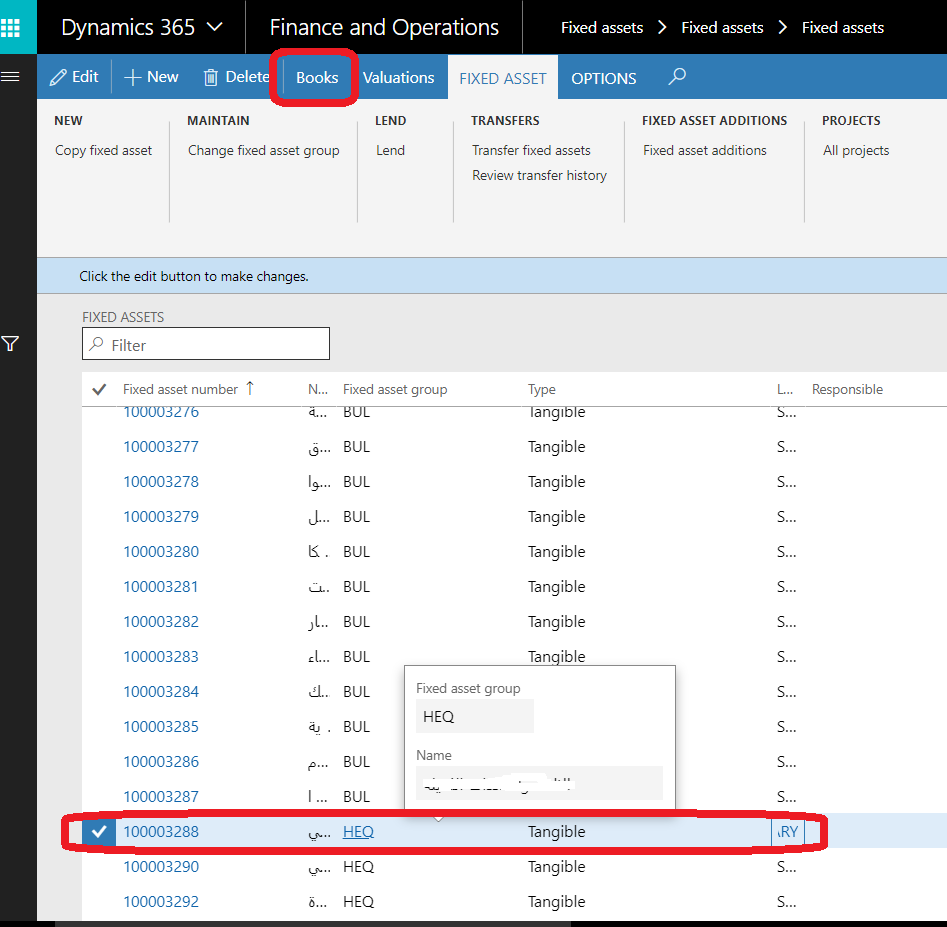Open fixed asset 100003282 link
The height and width of the screenshot is (927, 947).
coord(161,622)
